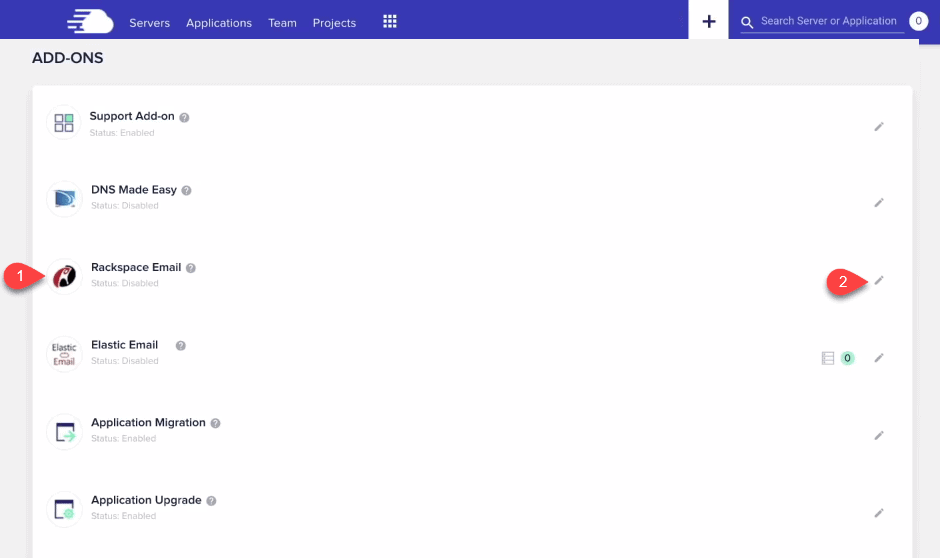Viewport: 940px width, 558px height.
Task: Click the plus add button
Action: click(709, 21)
